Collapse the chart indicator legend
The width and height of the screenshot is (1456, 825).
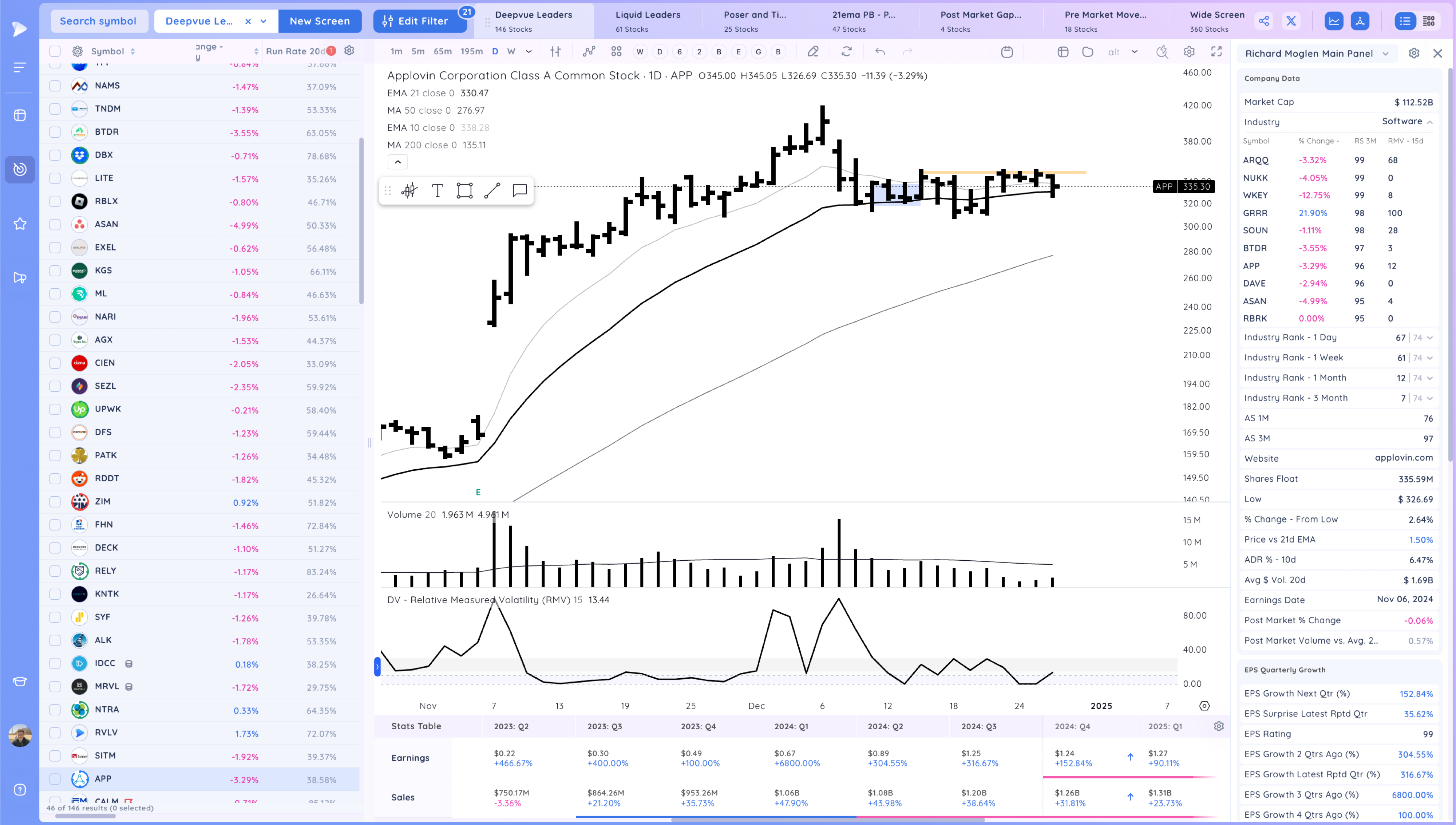tap(397, 162)
